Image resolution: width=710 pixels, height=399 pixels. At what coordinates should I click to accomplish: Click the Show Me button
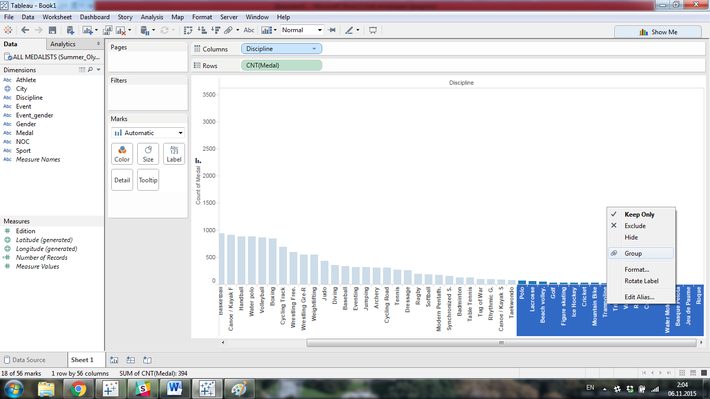pos(658,32)
